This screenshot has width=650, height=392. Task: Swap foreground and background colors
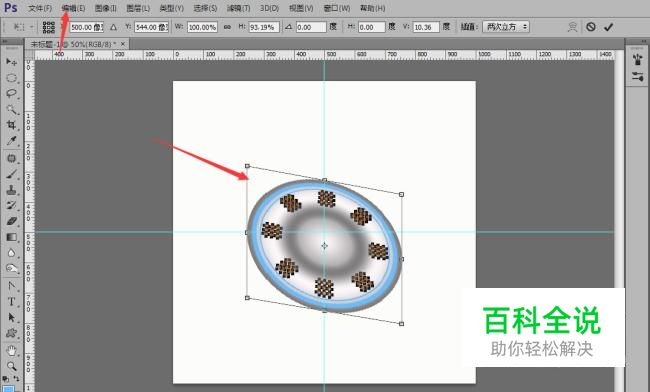pyautogui.click(x=16, y=379)
